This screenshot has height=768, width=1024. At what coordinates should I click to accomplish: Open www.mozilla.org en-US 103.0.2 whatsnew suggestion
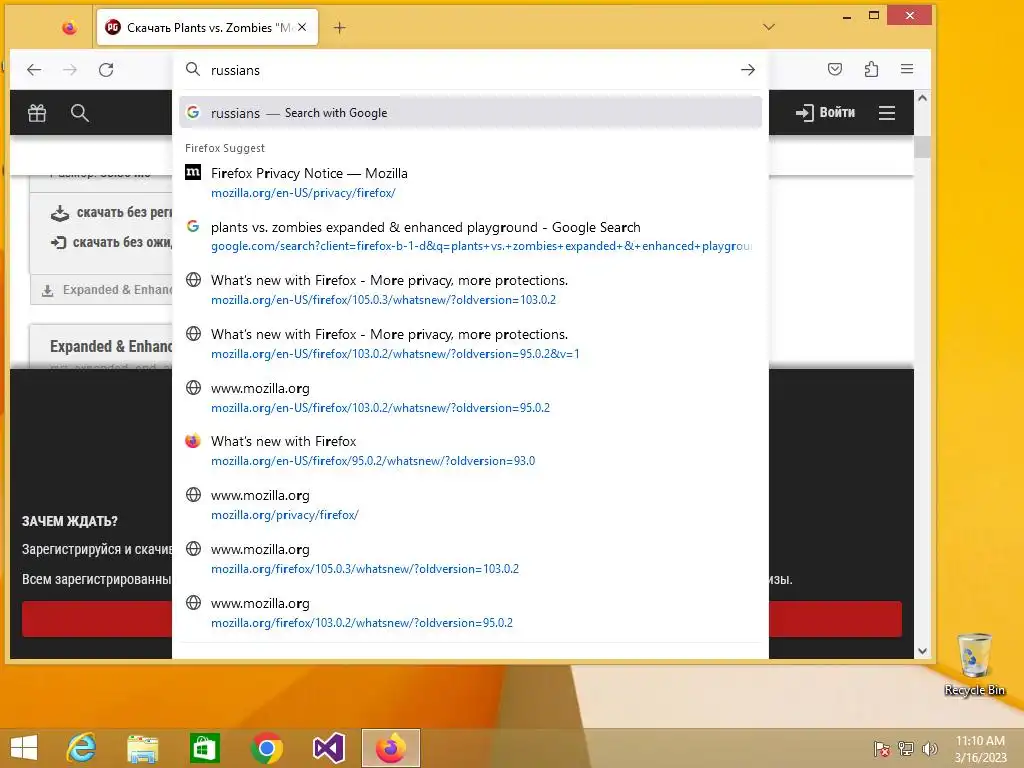tap(470, 397)
